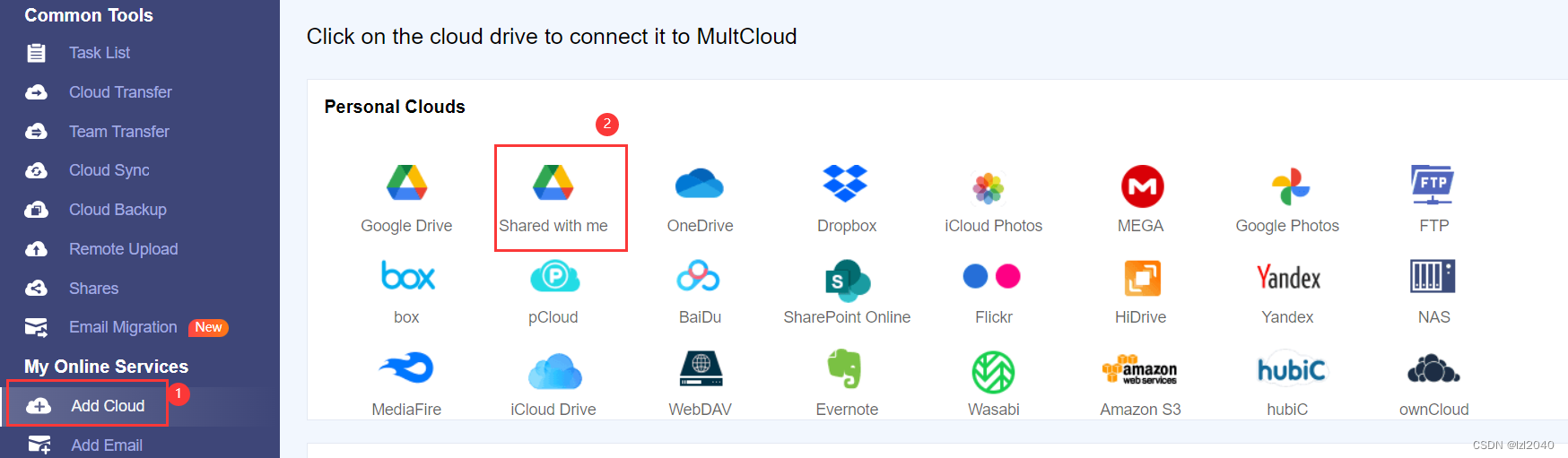This screenshot has height=458, width=1568.
Task: Open Email Migration menu item
Action: click(123, 327)
